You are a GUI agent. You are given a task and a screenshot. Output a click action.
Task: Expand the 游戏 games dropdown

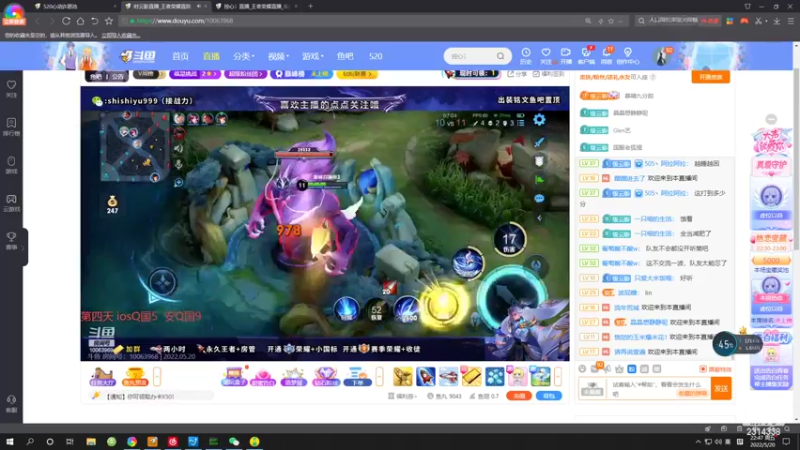click(x=313, y=56)
